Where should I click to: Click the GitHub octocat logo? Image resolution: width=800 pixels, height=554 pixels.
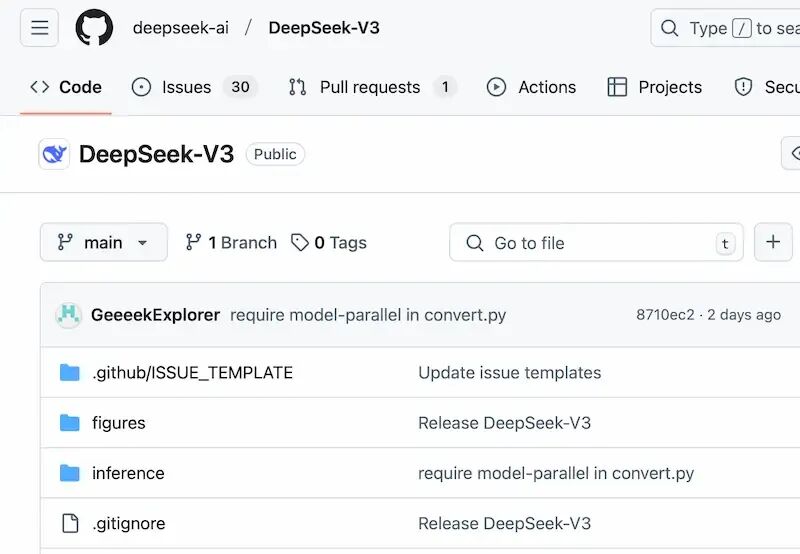[x=94, y=28]
